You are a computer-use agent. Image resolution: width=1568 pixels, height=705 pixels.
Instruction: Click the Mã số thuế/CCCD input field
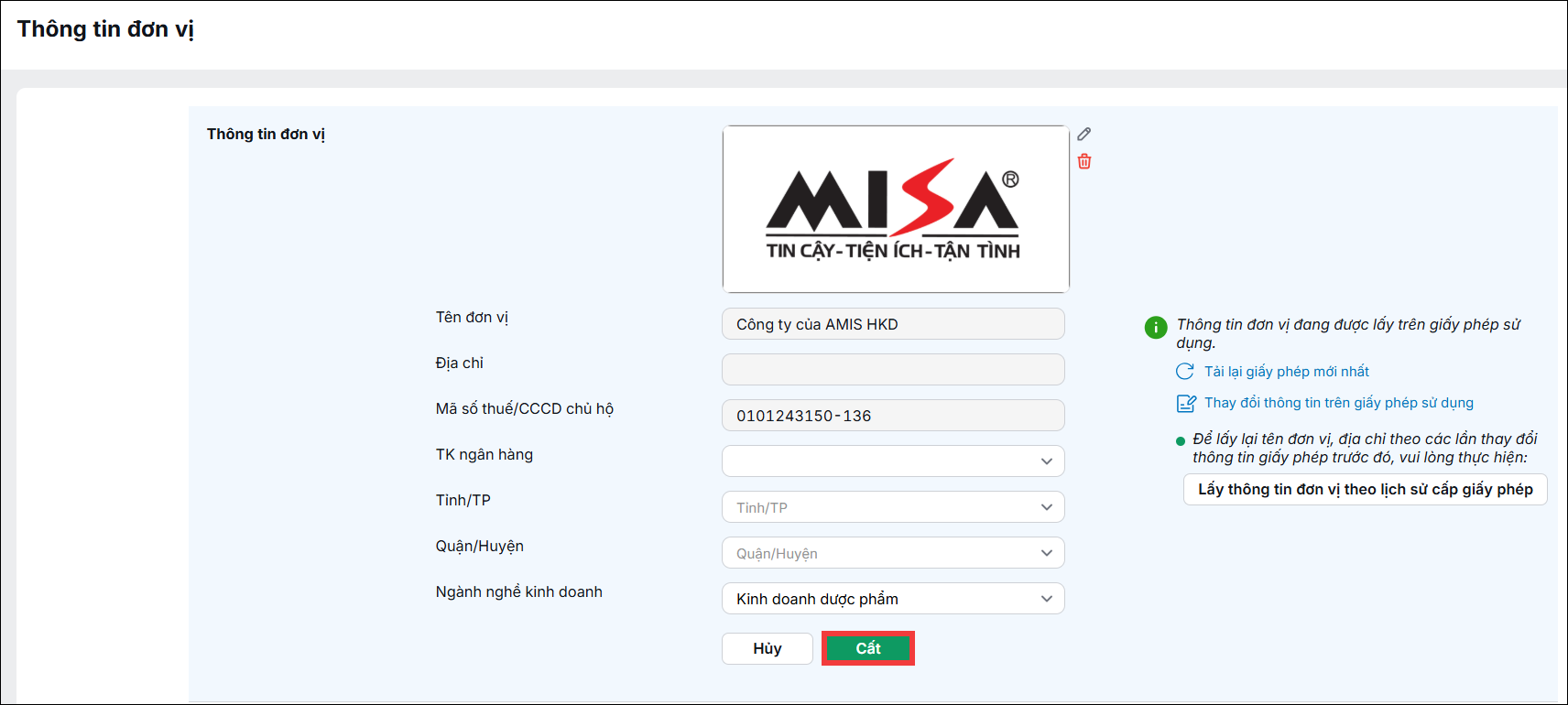coord(893,416)
